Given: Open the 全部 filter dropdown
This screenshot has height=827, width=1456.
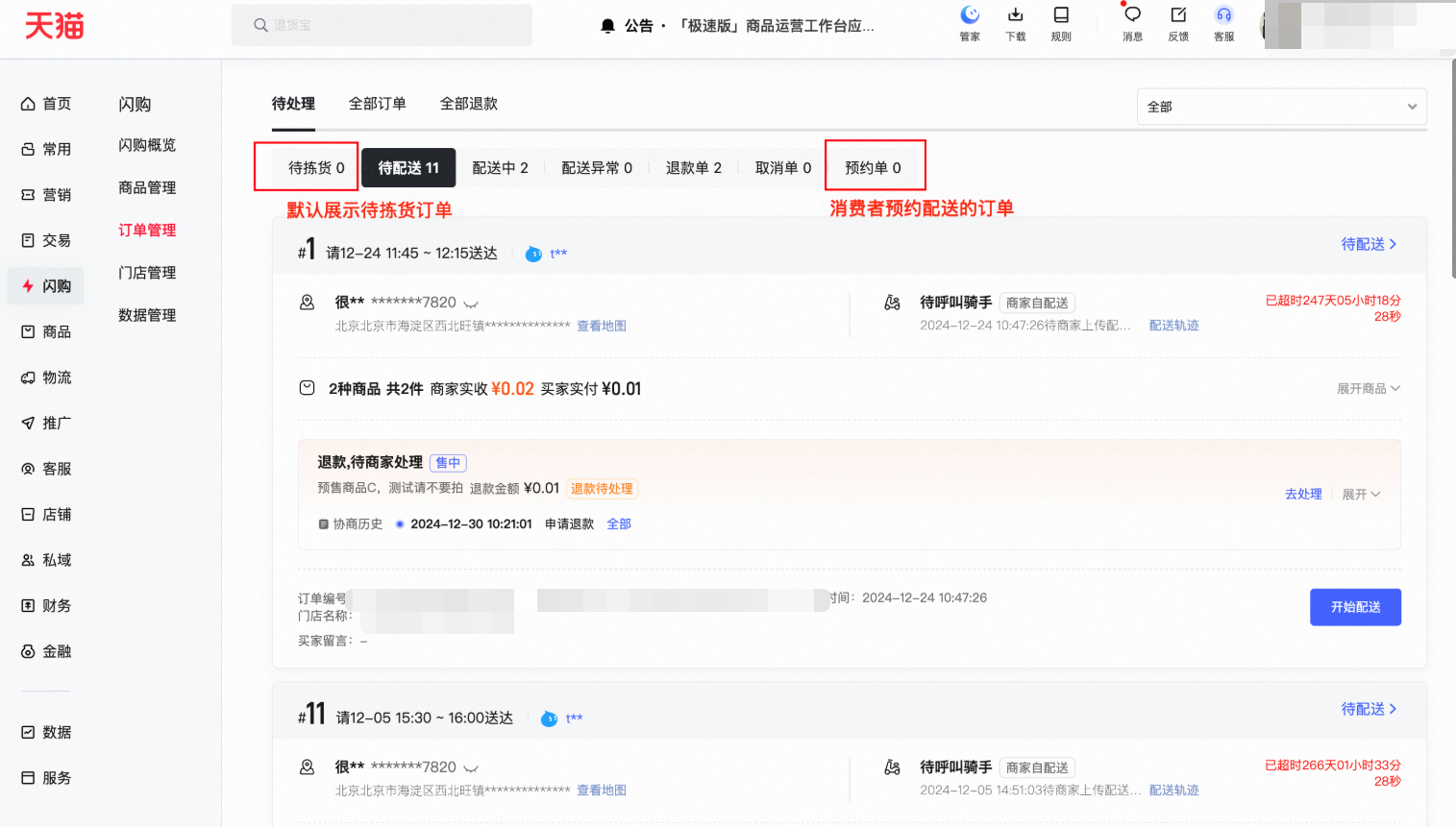Looking at the screenshot, I should pyautogui.click(x=1281, y=107).
